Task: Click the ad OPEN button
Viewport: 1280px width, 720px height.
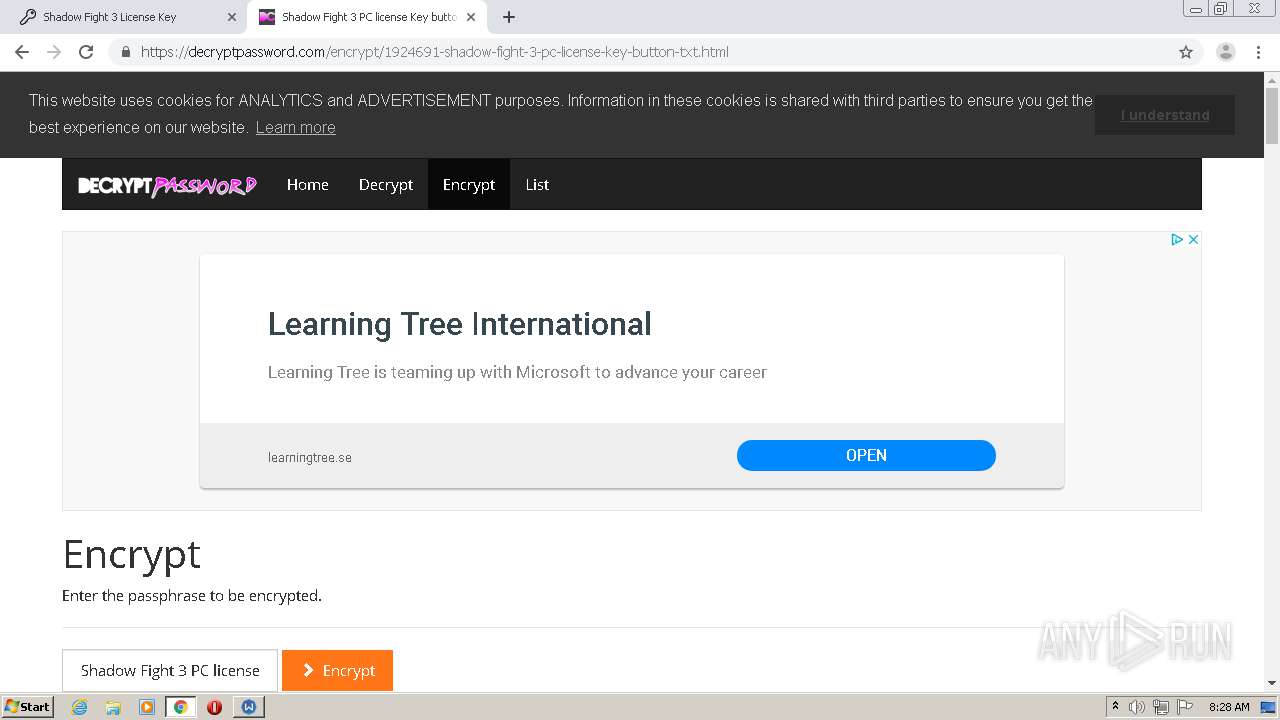Action: coord(866,455)
